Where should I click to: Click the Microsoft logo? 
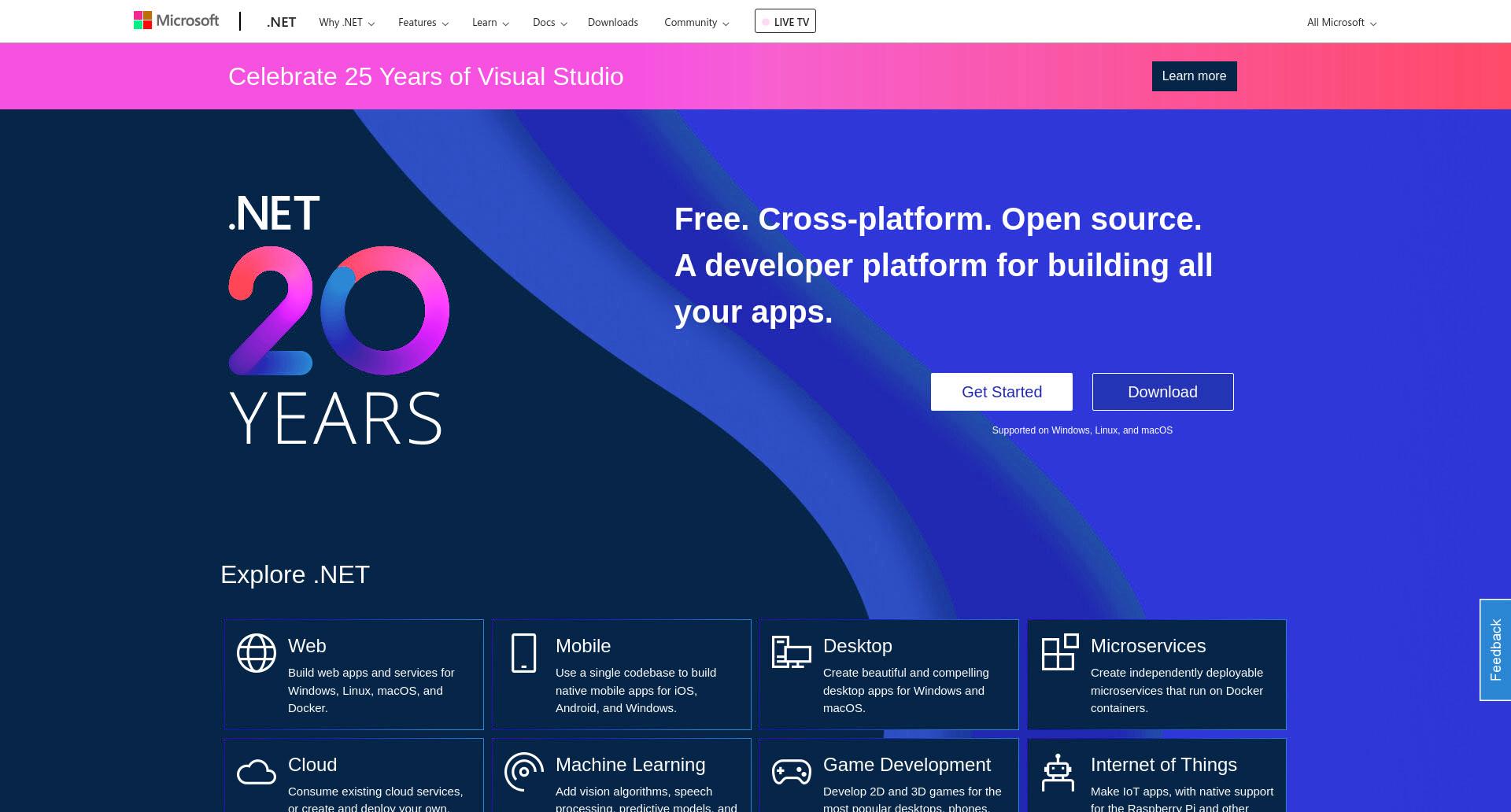point(176,20)
